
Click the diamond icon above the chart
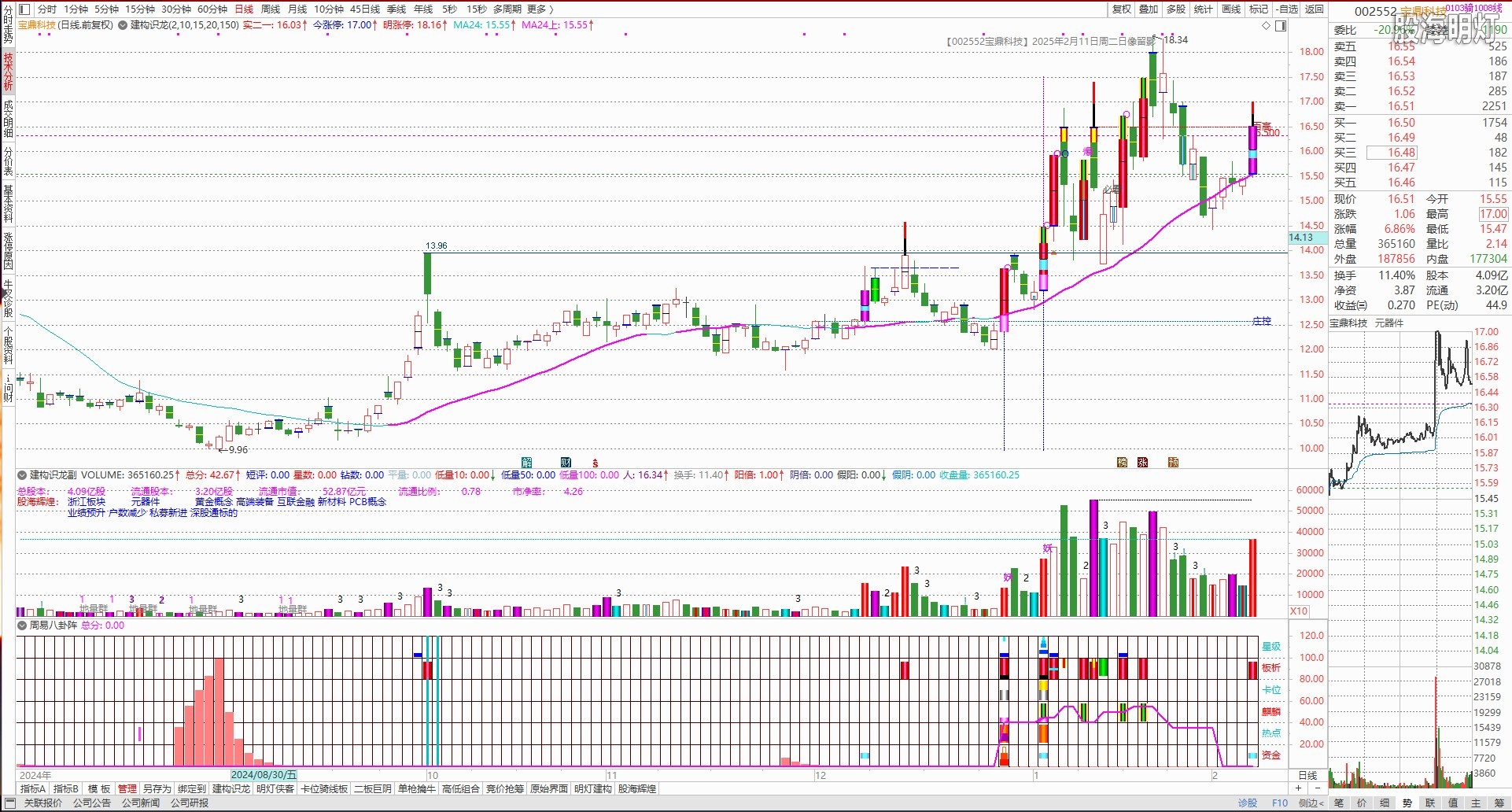tap(1266, 26)
